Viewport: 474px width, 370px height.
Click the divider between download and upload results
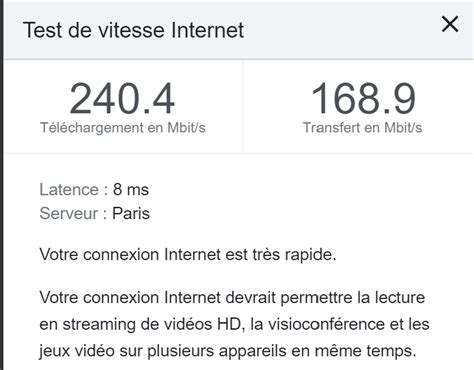click(x=243, y=106)
